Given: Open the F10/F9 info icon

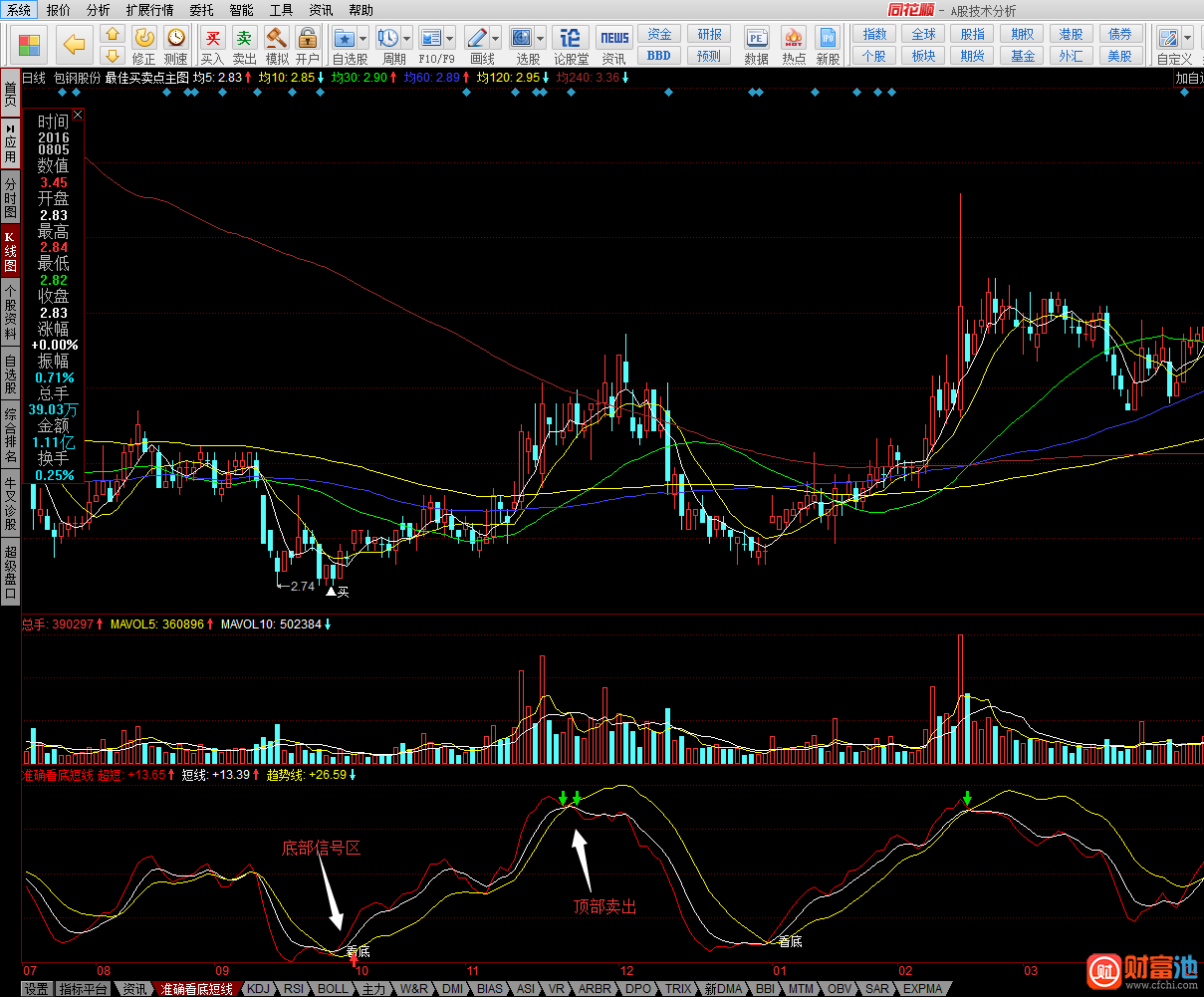Looking at the screenshot, I should (431, 38).
